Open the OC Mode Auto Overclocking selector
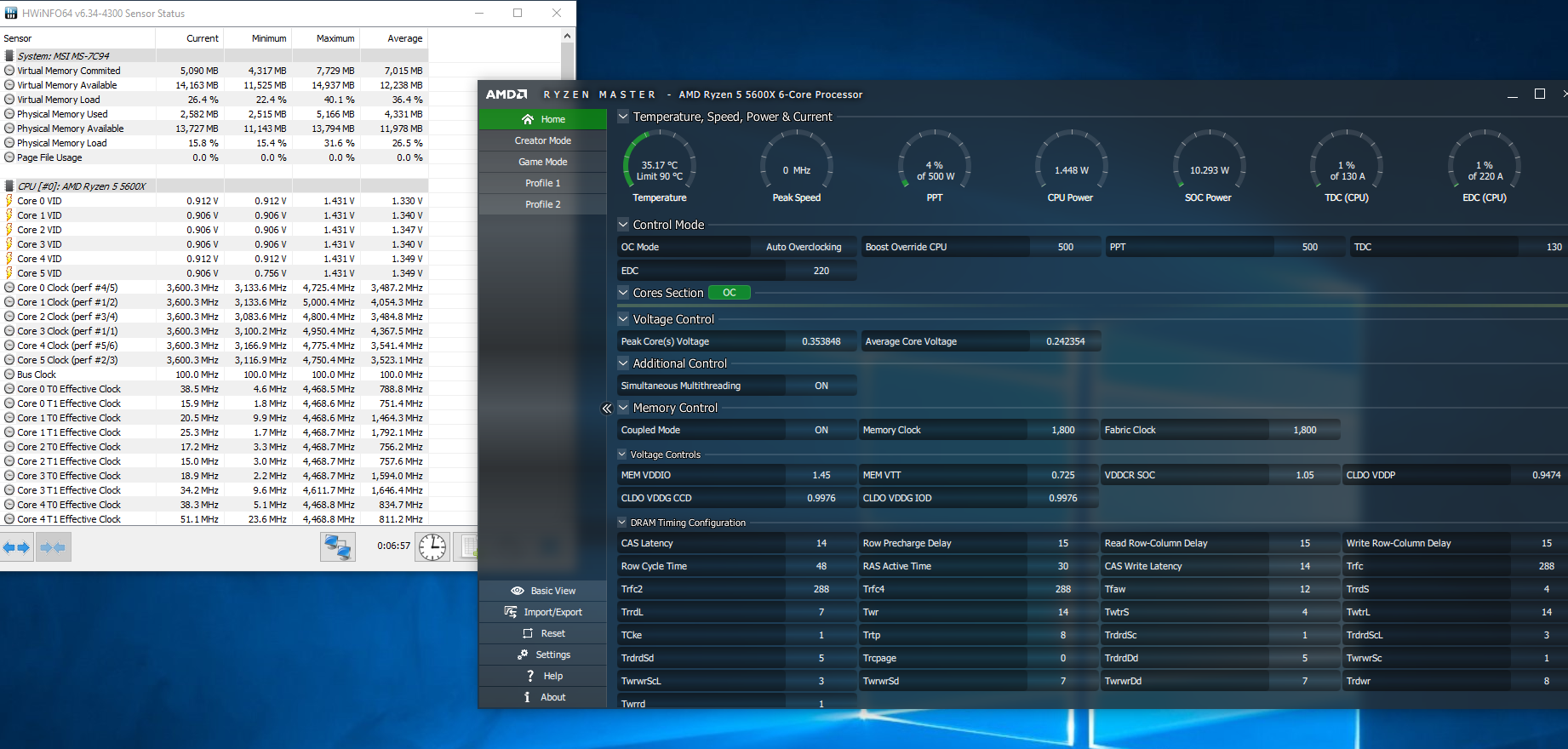This screenshot has height=749, width=1568. coord(804,247)
